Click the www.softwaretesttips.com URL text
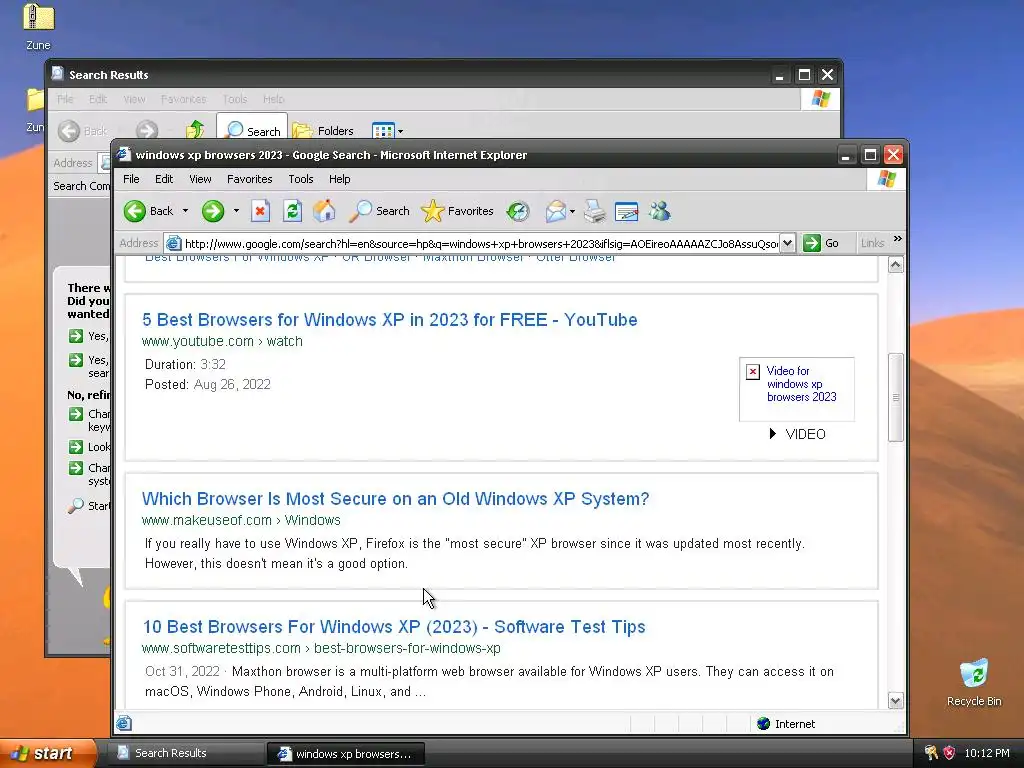Screen dimensions: 1024x768 [x=321, y=648]
